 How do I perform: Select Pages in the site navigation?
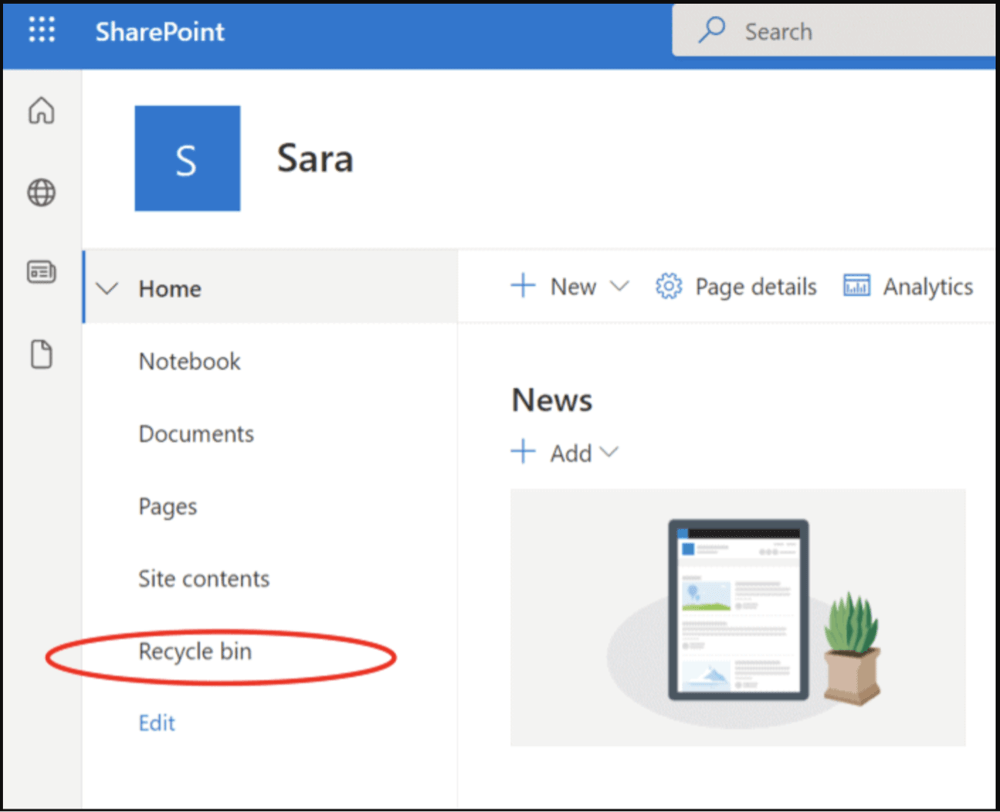tap(167, 506)
